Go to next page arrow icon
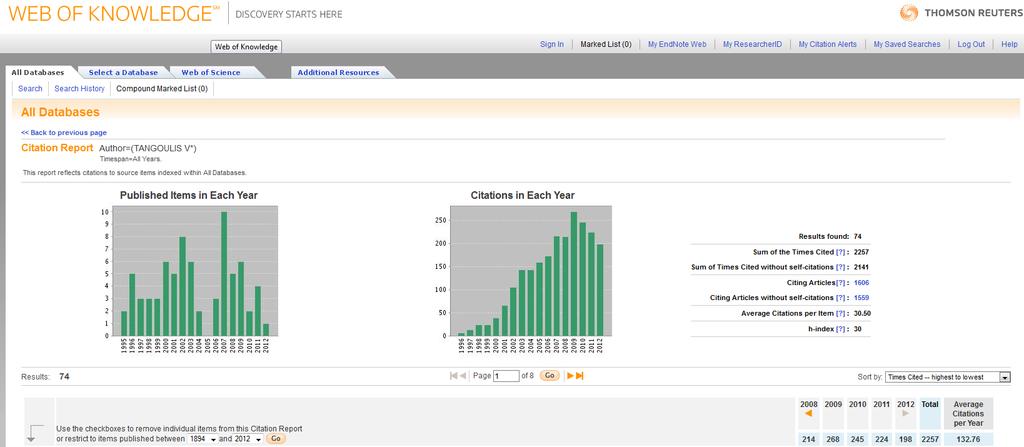1024x447 pixels. coord(570,376)
